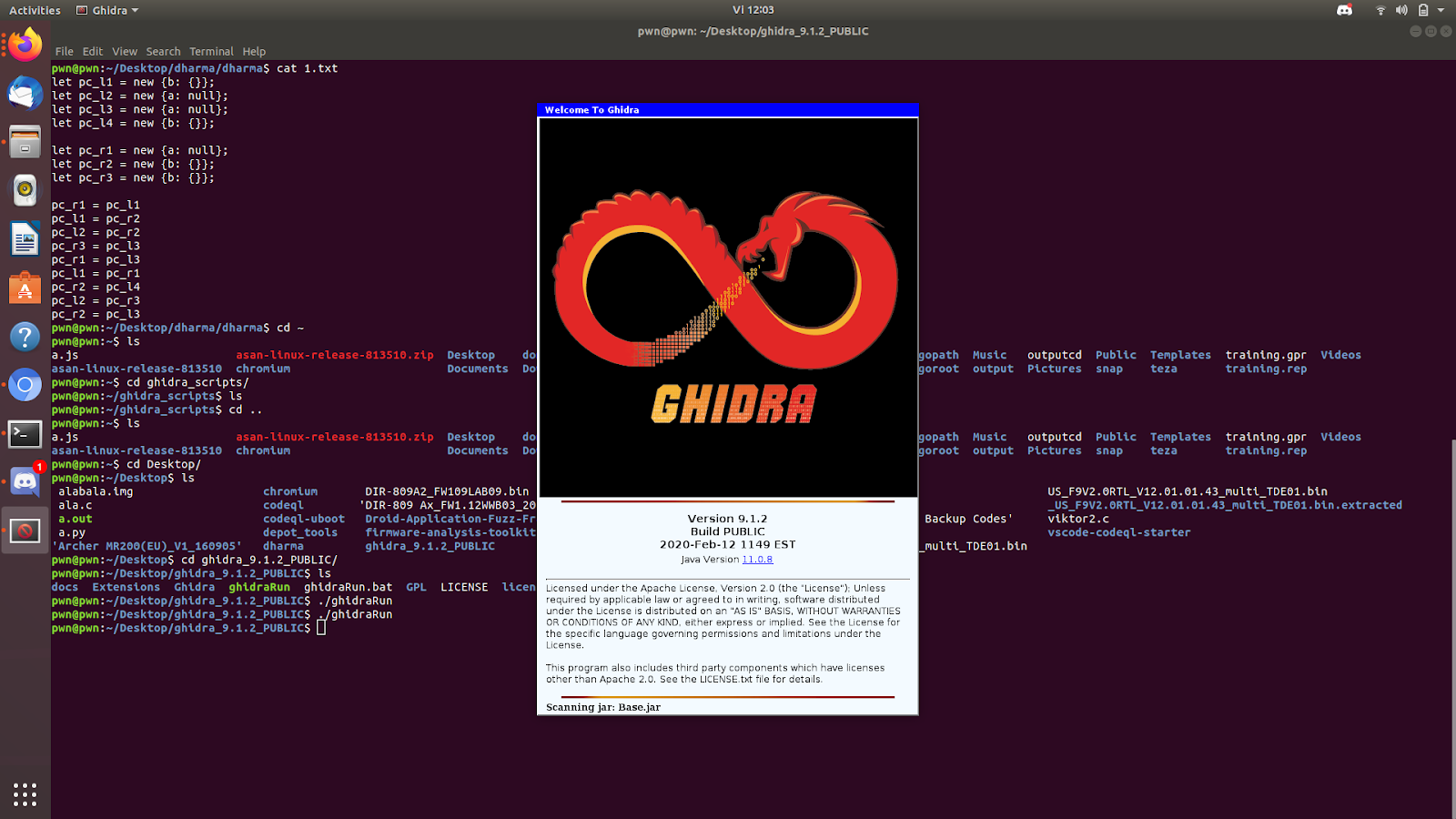This screenshot has width=1456, height=819.
Task: Switch to Chromium via the dock
Action: coord(25,386)
